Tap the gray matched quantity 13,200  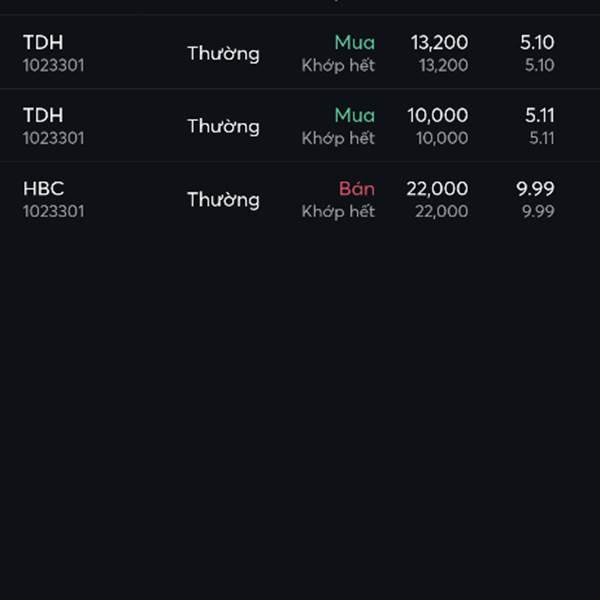443,65
